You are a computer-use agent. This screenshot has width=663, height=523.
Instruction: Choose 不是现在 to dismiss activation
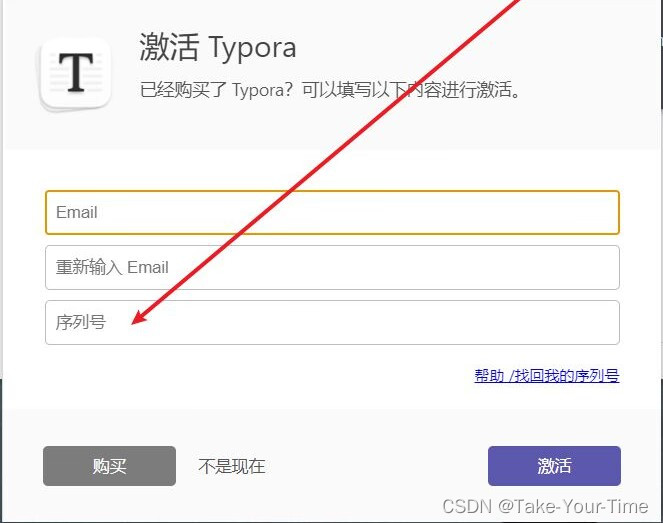point(232,466)
